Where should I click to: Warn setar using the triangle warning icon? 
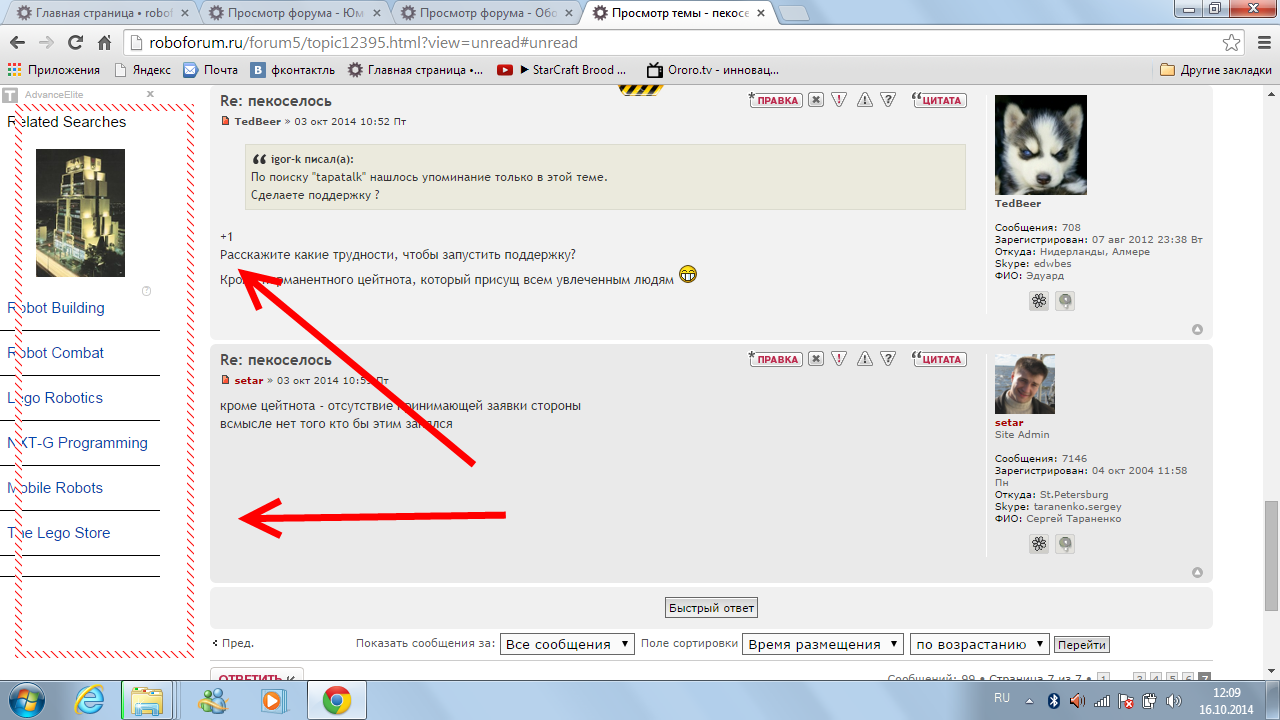pos(865,359)
